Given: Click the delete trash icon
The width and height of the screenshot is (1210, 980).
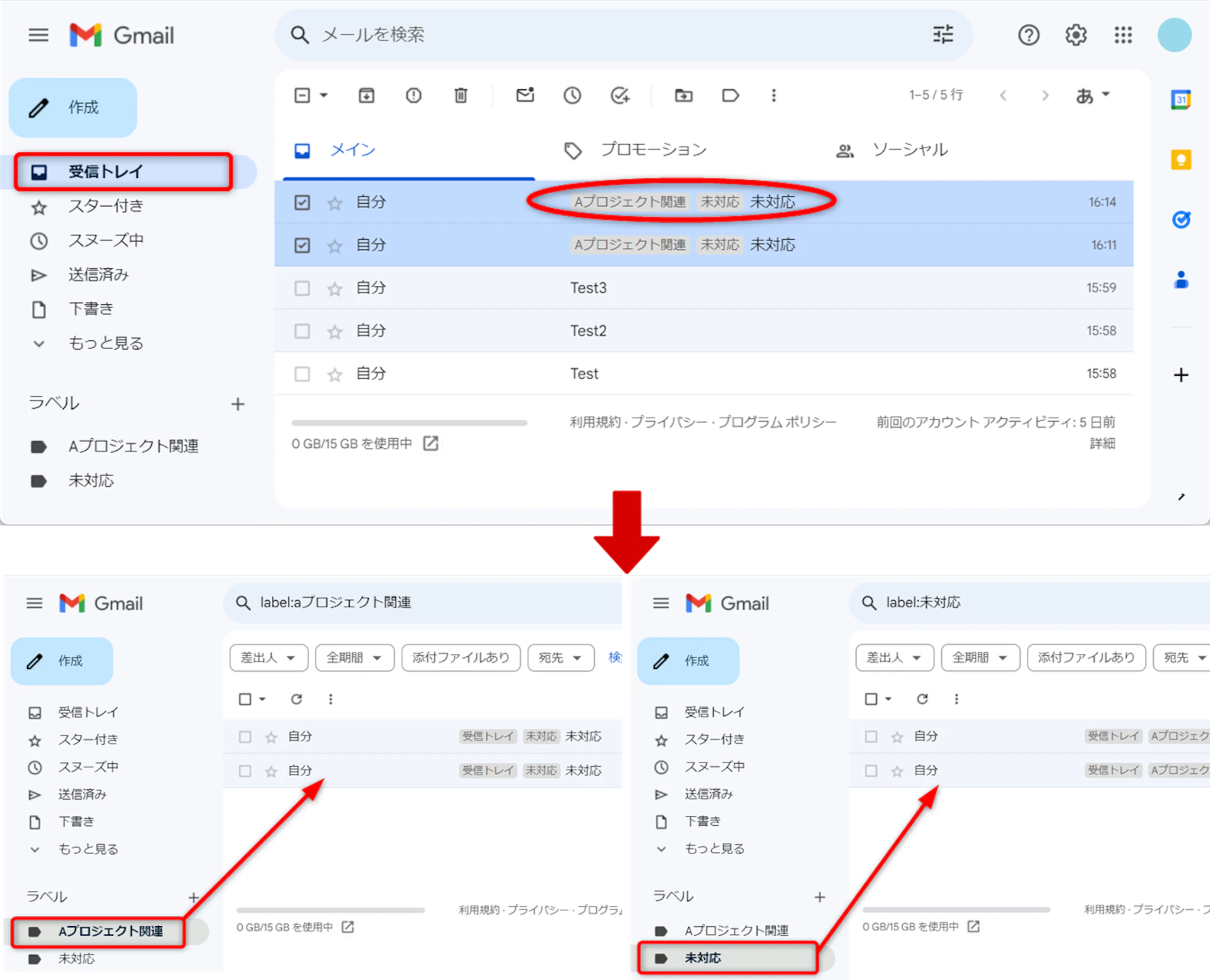Looking at the screenshot, I should (461, 95).
